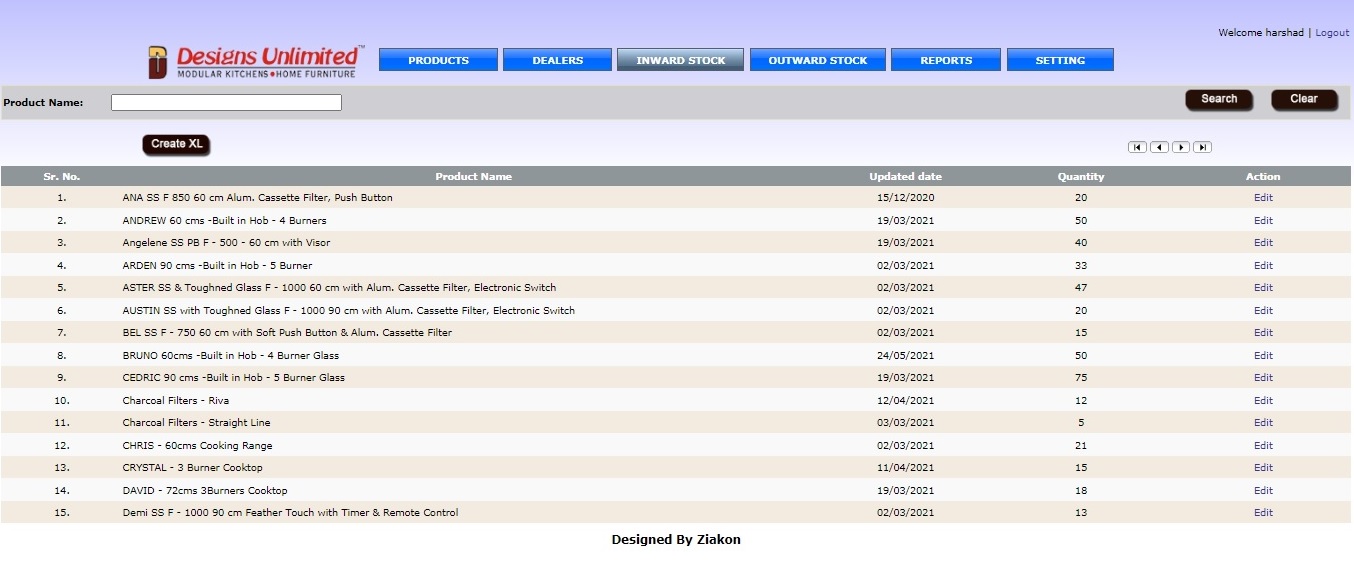Click the Sr. No. column header
The height and width of the screenshot is (561, 1354).
[x=62, y=177]
